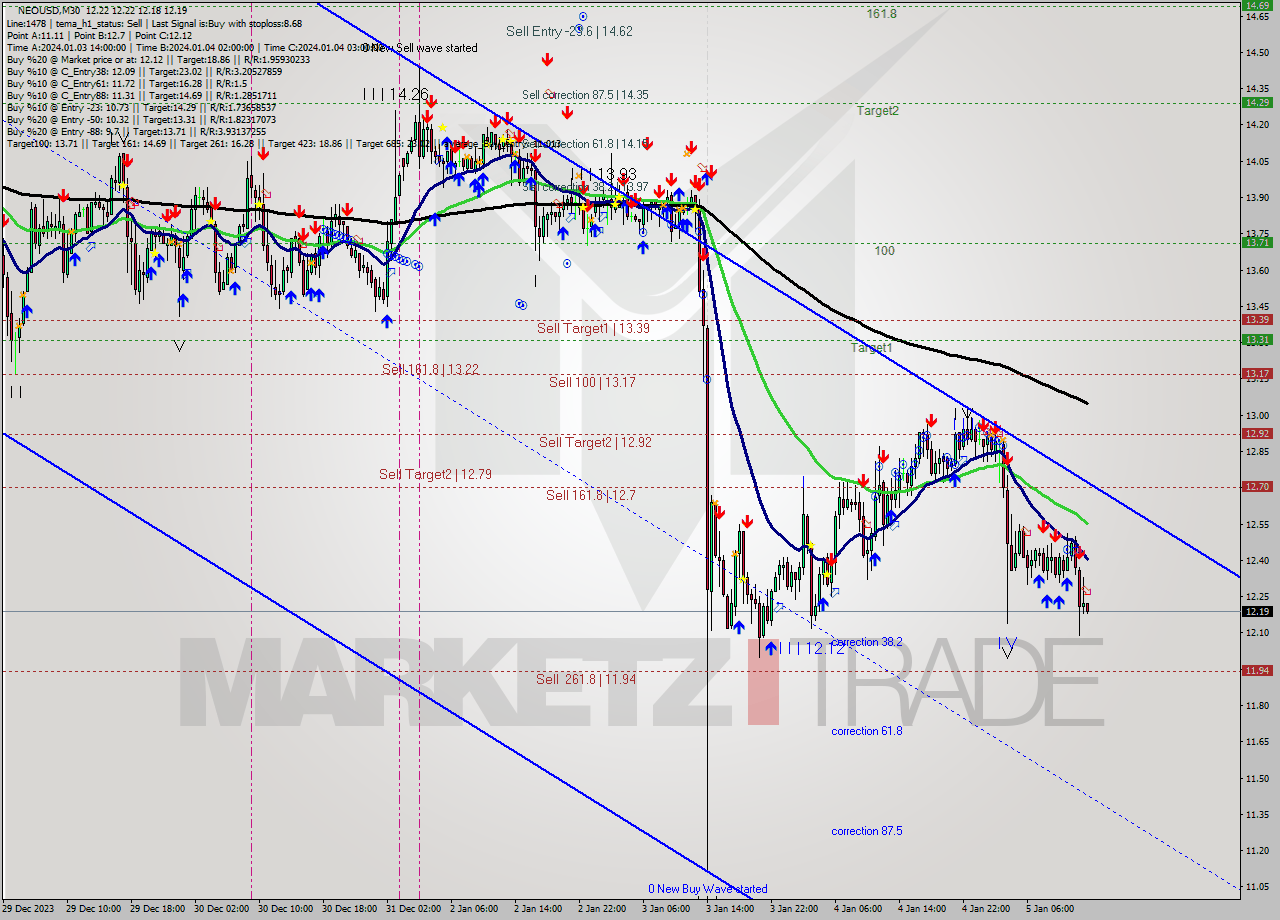The width and height of the screenshot is (1280, 920).
Task: Select the red 12.92 price tag
Action: point(1257,433)
